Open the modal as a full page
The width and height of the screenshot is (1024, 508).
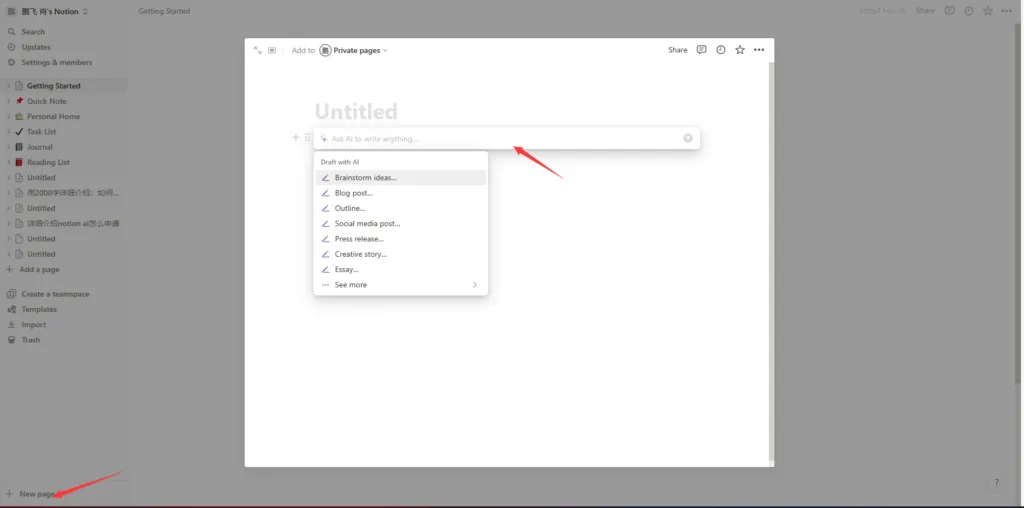258,50
